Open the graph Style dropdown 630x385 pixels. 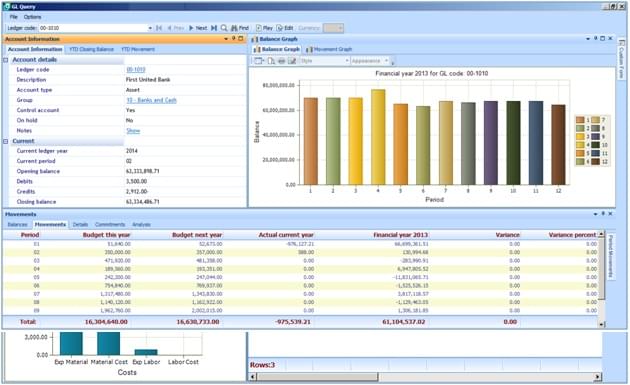click(x=325, y=61)
